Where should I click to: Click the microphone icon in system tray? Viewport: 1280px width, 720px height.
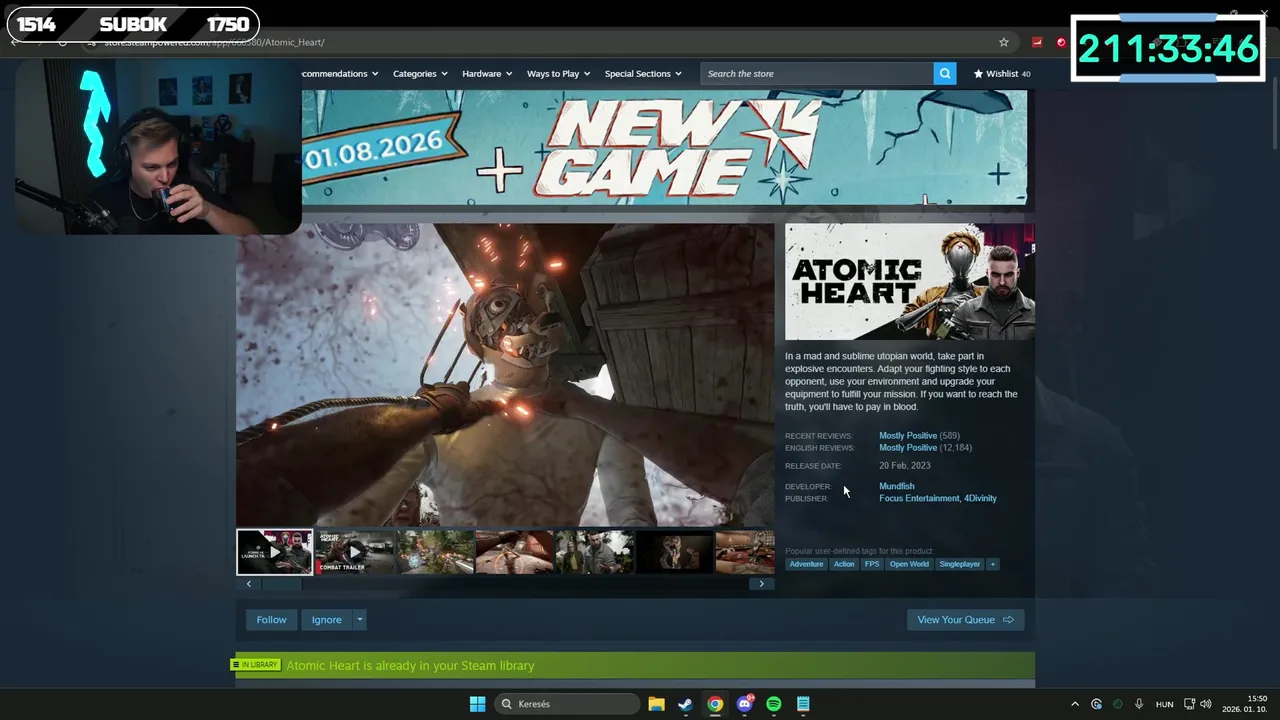point(1139,704)
